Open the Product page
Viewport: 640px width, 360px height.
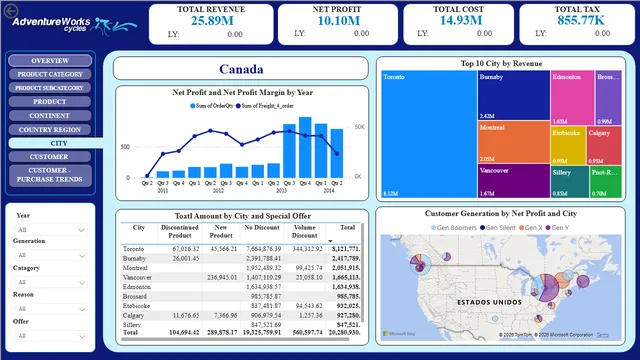point(50,102)
